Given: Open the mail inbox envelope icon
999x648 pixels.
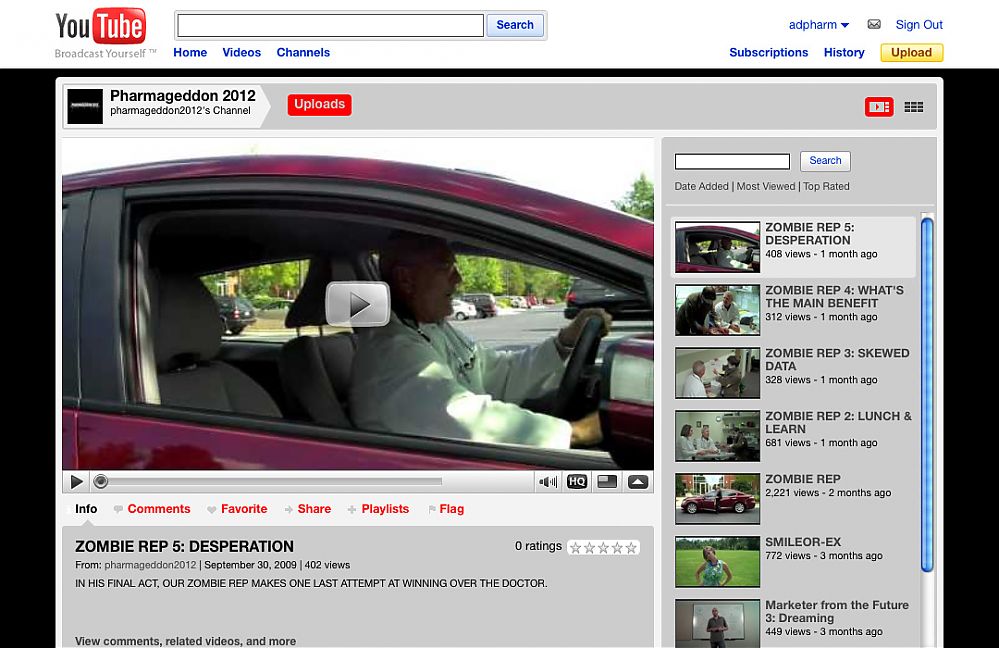Looking at the screenshot, I should [874, 25].
